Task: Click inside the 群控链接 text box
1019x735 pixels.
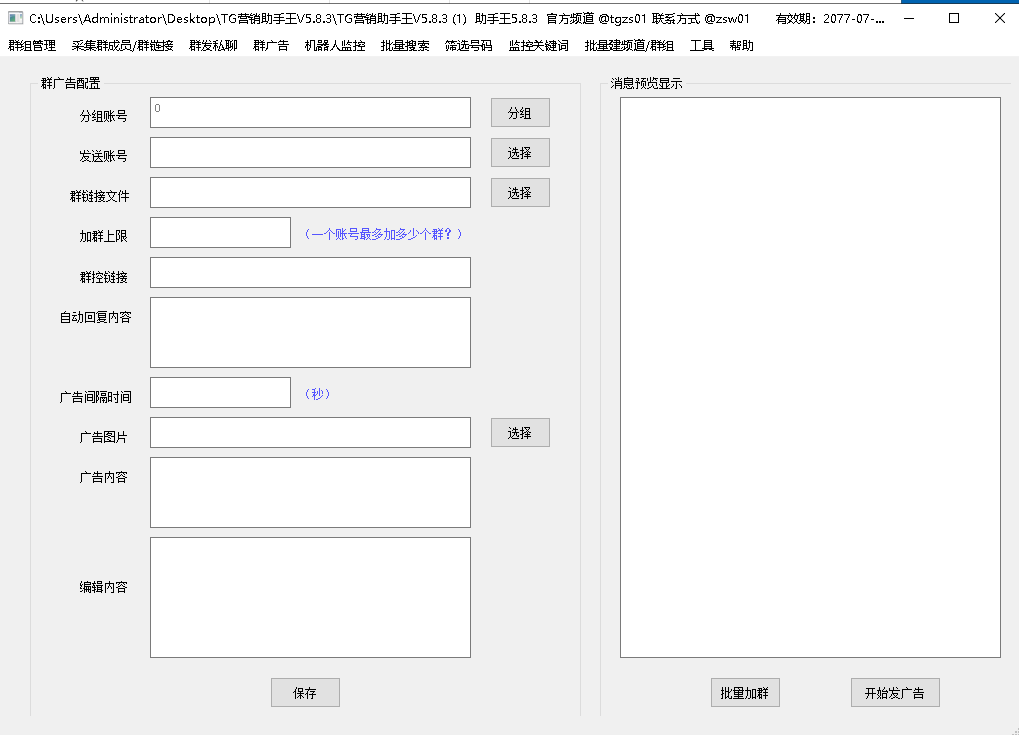Action: [x=310, y=273]
